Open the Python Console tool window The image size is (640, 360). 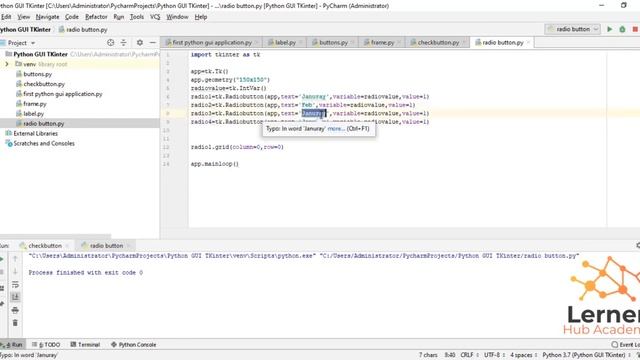pos(133,344)
